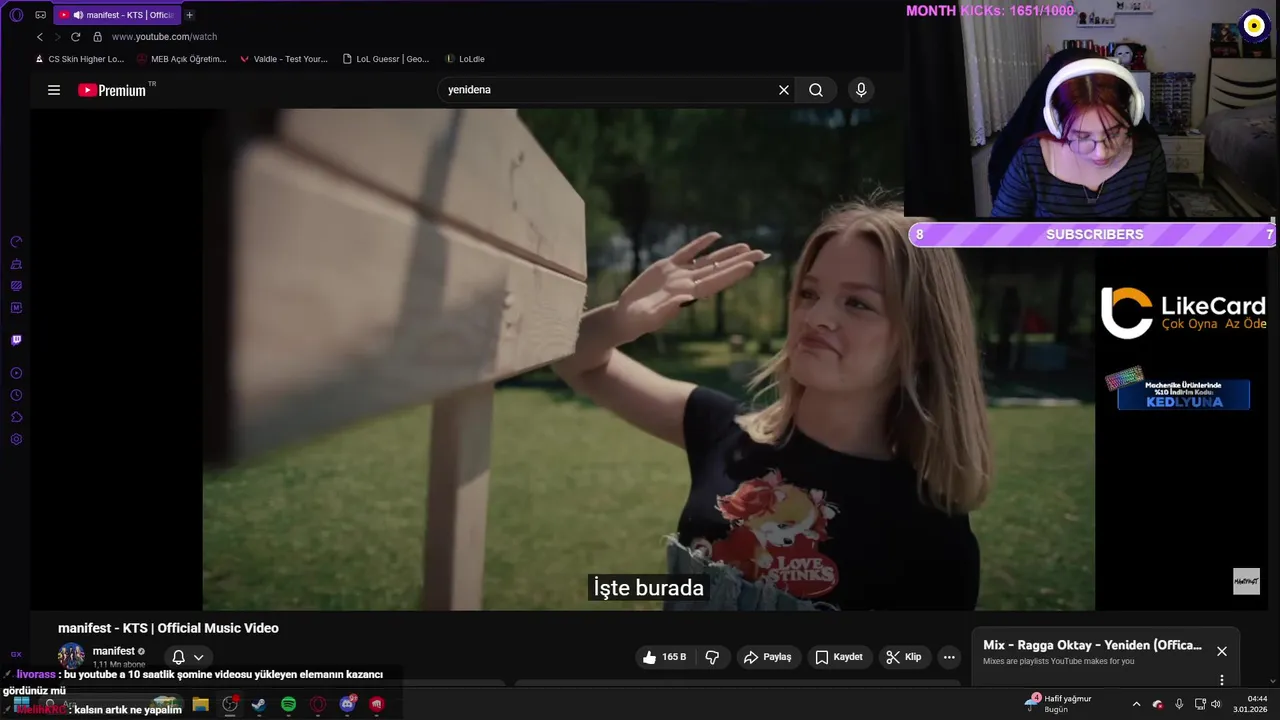Click the site security padlock icon
Image resolution: width=1280 pixels, height=720 pixels.
point(97,37)
